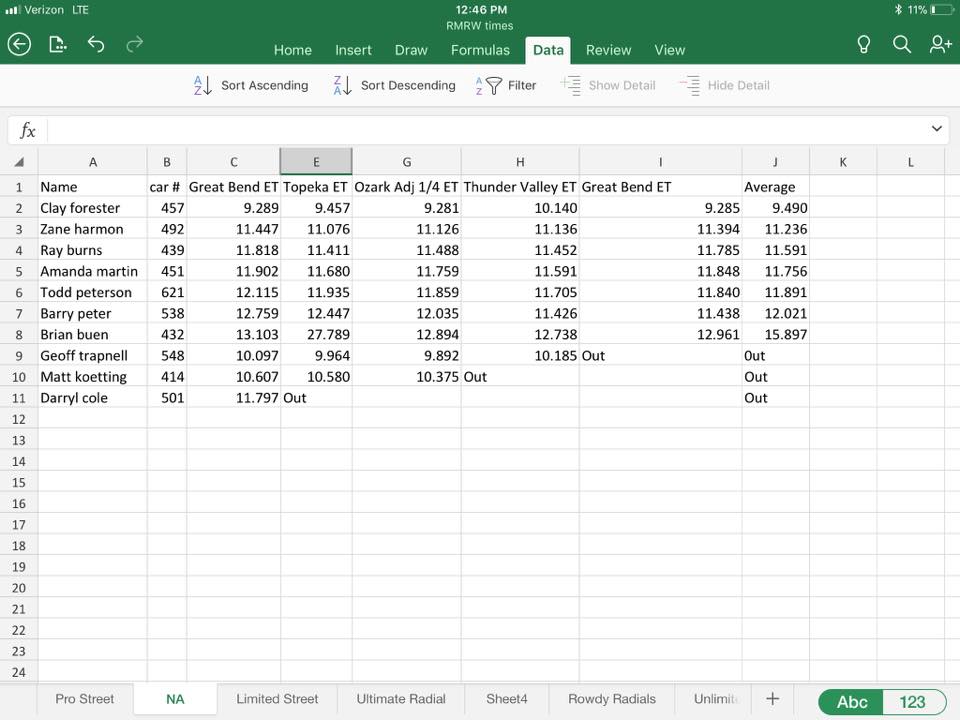Tap the share person icon
960x720 pixels.
click(x=939, y=45)
